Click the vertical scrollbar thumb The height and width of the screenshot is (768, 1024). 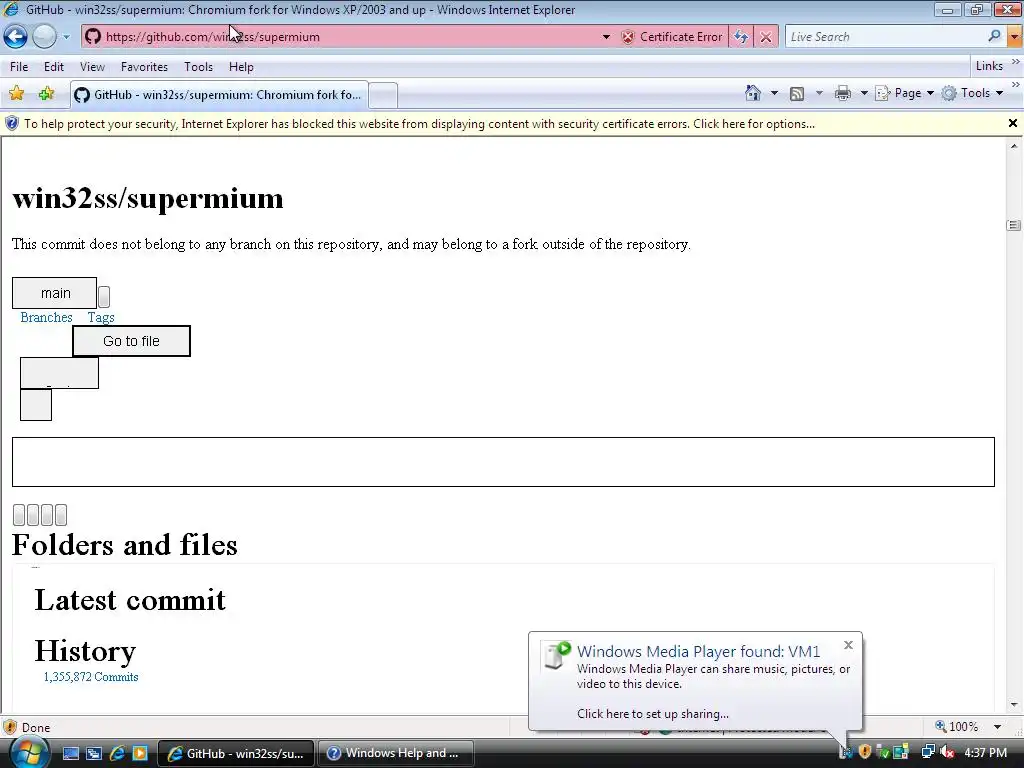pyautogui.click(x=1014, y=225)
